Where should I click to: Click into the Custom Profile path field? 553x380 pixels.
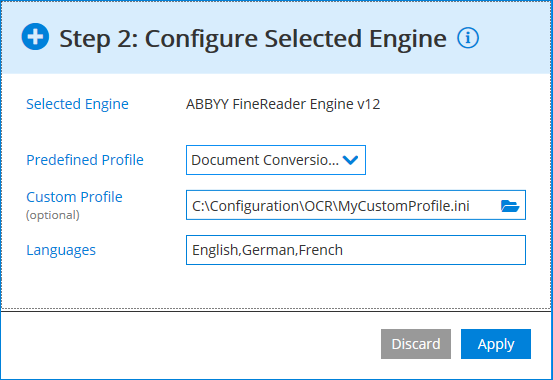pos(356,205)
